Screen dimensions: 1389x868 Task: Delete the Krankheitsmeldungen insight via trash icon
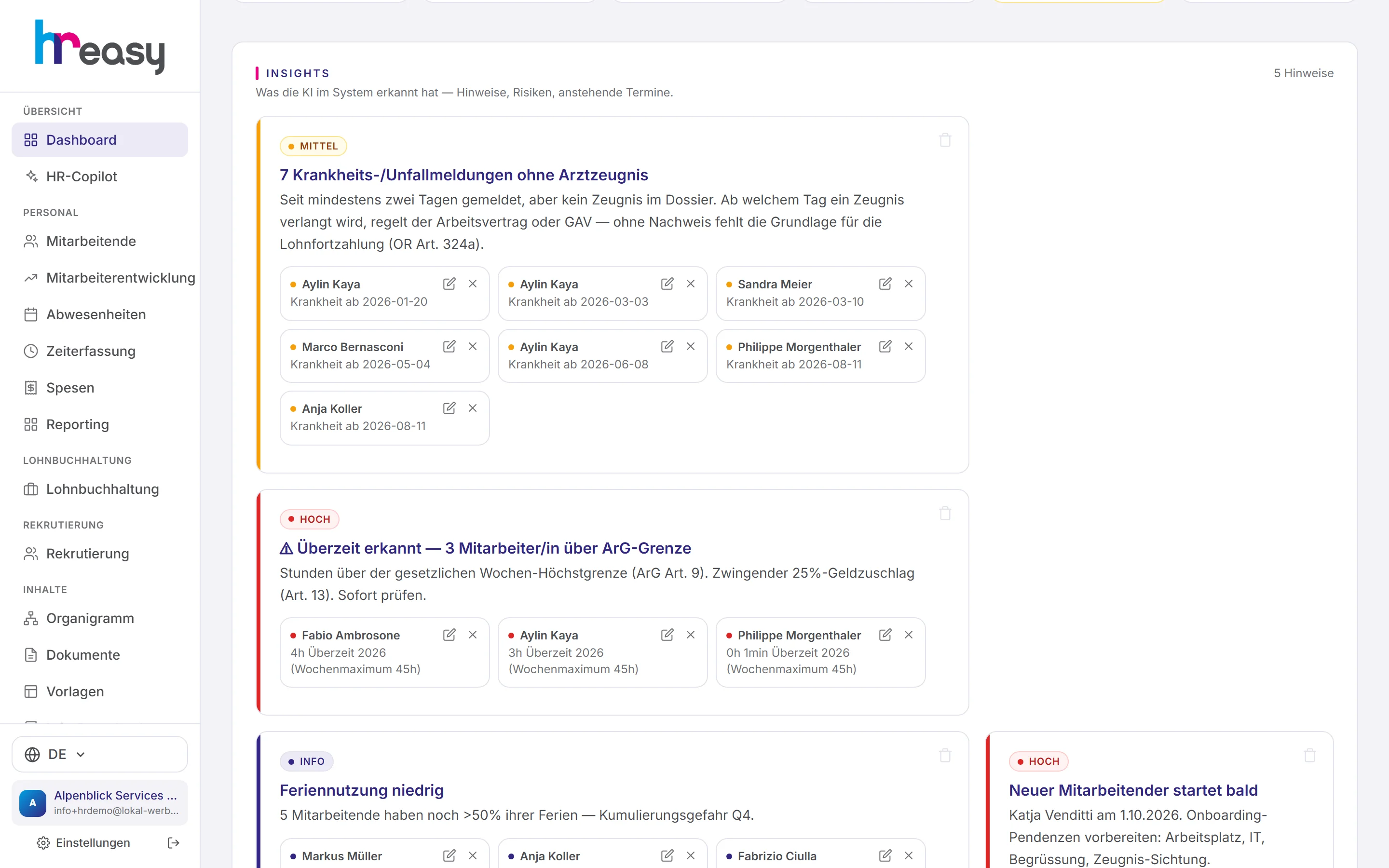(x=945, y=140)
